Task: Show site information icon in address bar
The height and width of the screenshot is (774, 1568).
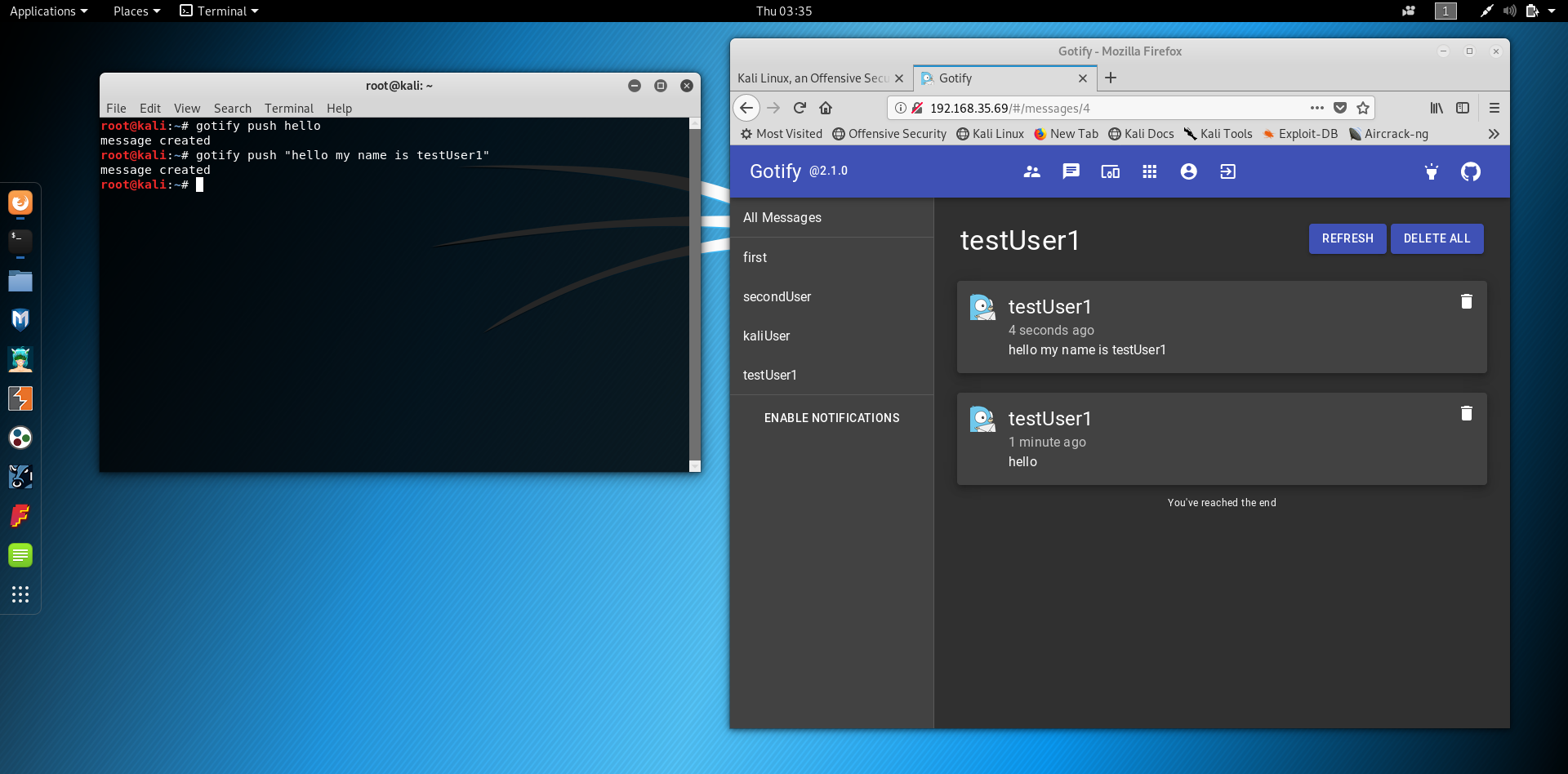Action: point(900,108)
